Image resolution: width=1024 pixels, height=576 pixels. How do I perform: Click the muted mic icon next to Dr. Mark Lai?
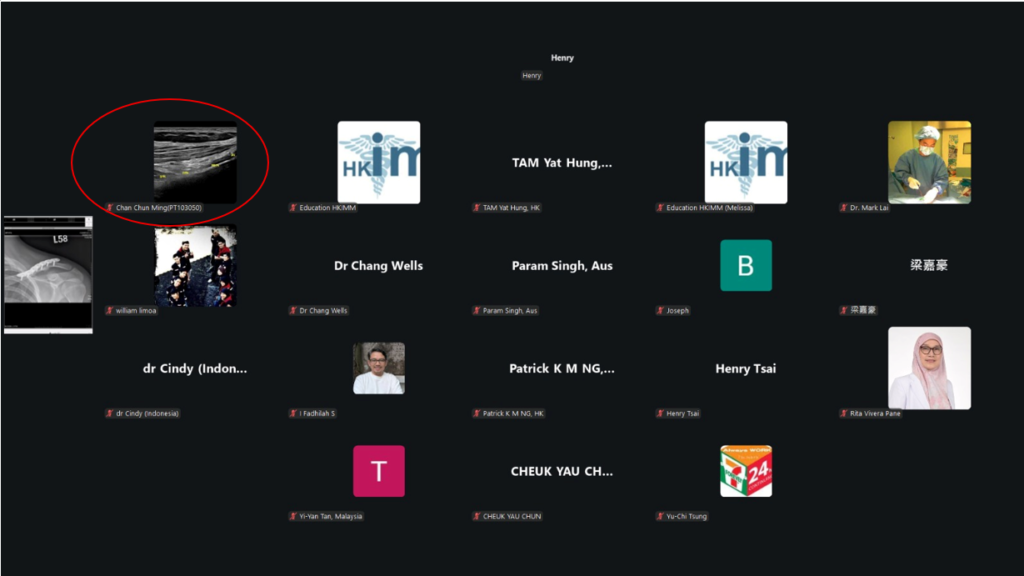[x=844, y=208]
